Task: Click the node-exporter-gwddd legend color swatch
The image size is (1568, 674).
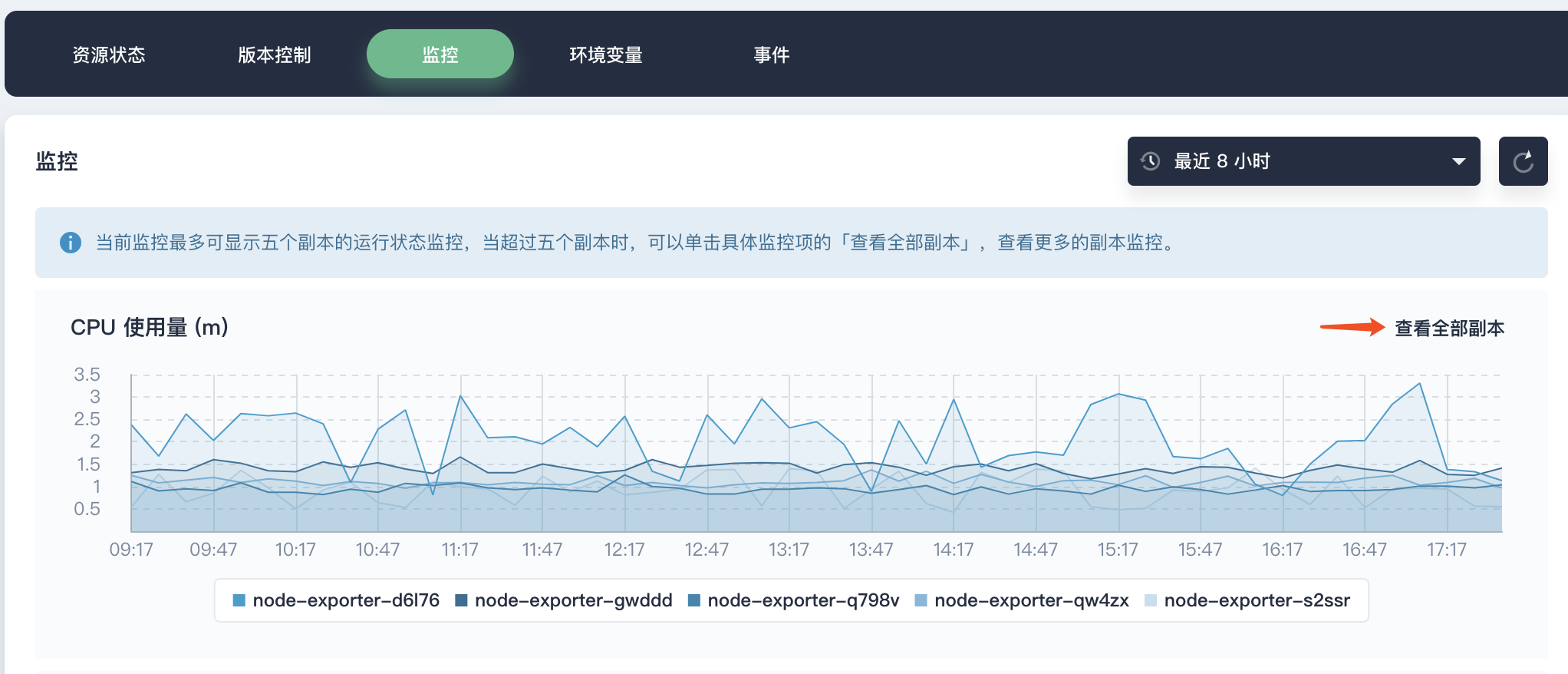Action: (x=462, y=600)
